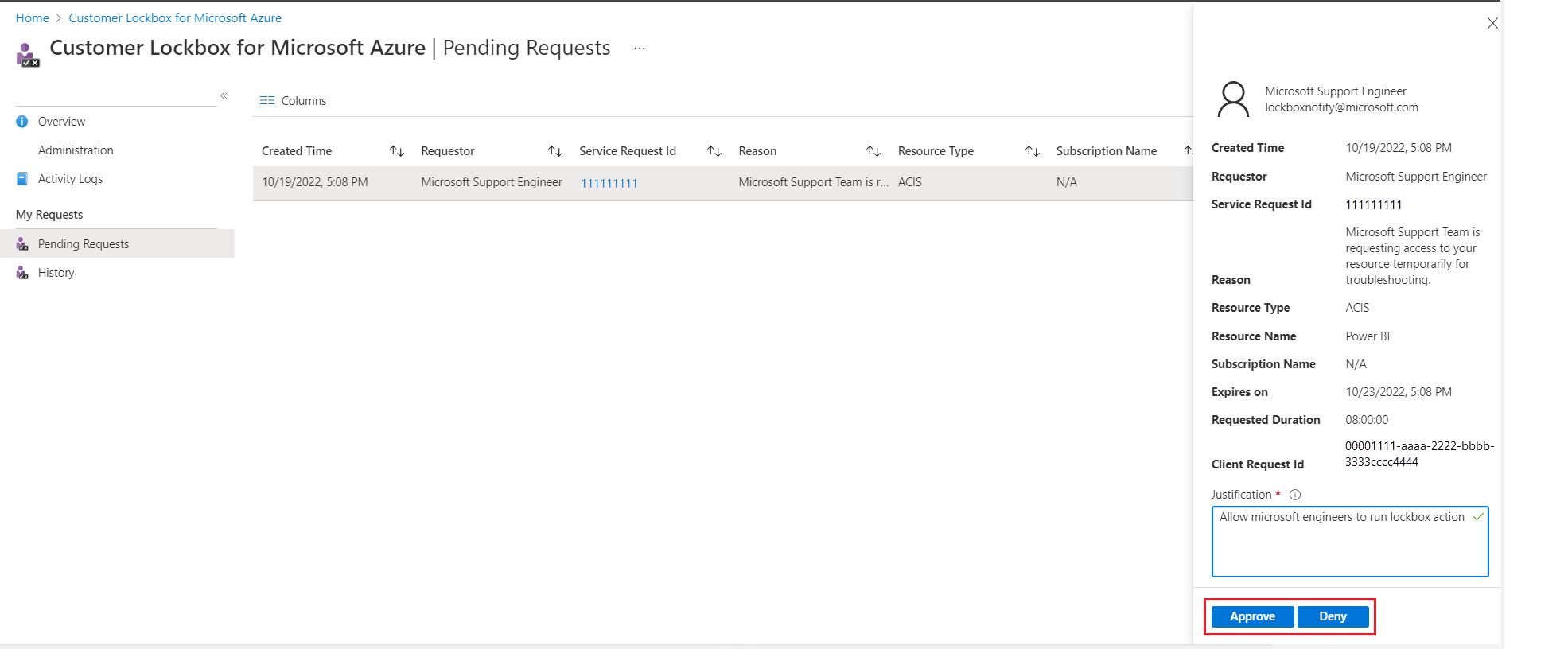
Task: Click the Power BI resource name value
Action: pyautogui.click(x=1368, y=336)
